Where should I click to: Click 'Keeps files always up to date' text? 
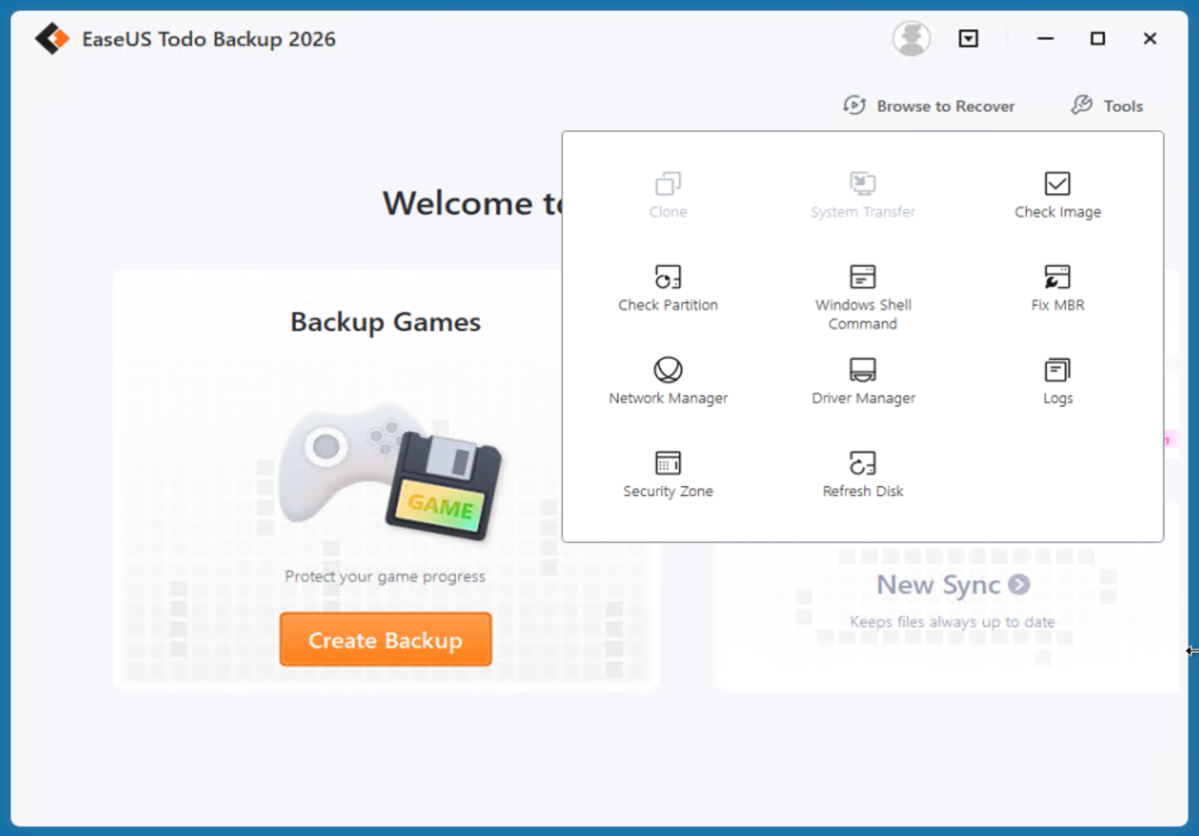(952, 622)
